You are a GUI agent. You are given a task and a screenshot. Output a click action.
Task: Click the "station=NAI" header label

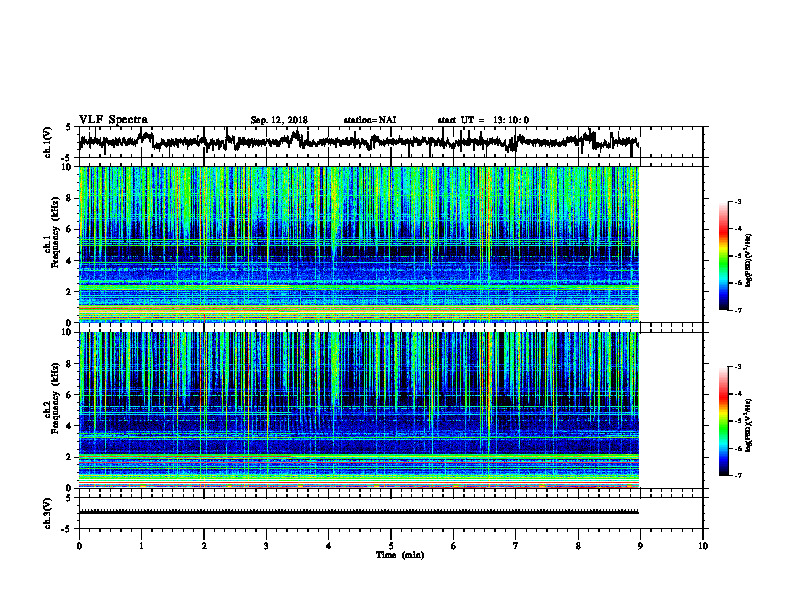point(370,120)
